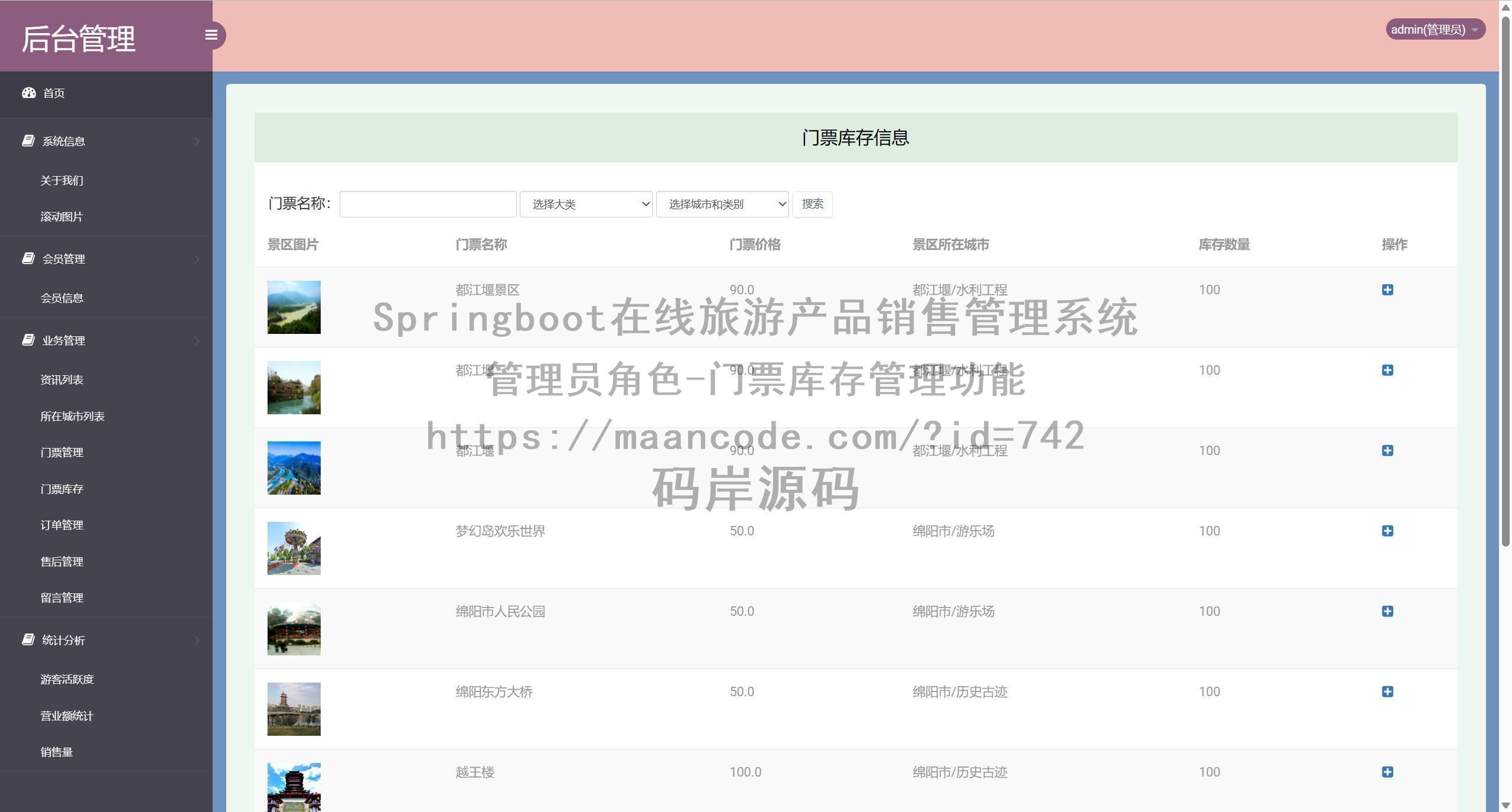Open 会员信息 in the sidebar
Screen dimensions: 1512x812
tap(61, 298)
